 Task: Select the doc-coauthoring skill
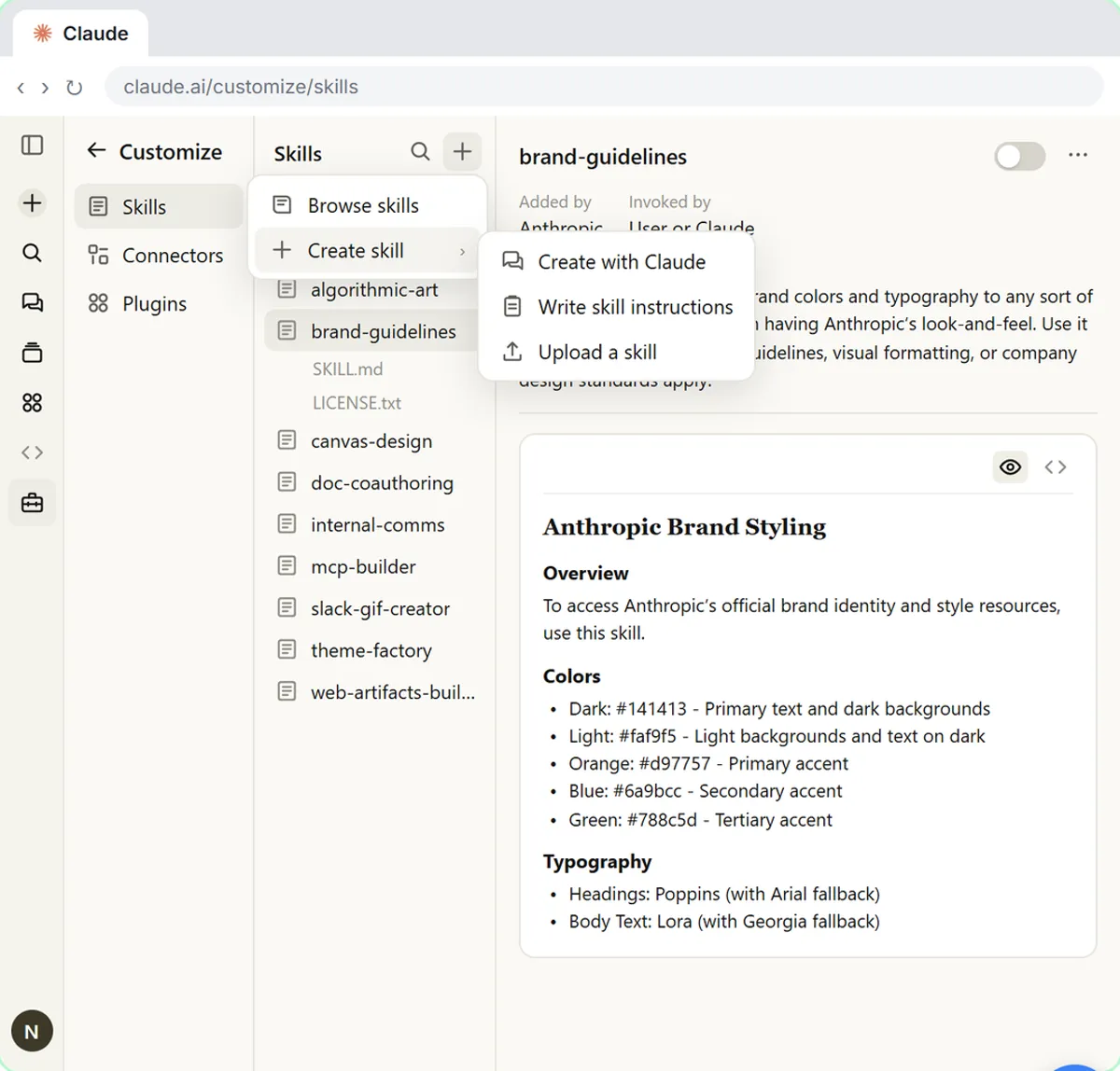(x=373, y=482)
